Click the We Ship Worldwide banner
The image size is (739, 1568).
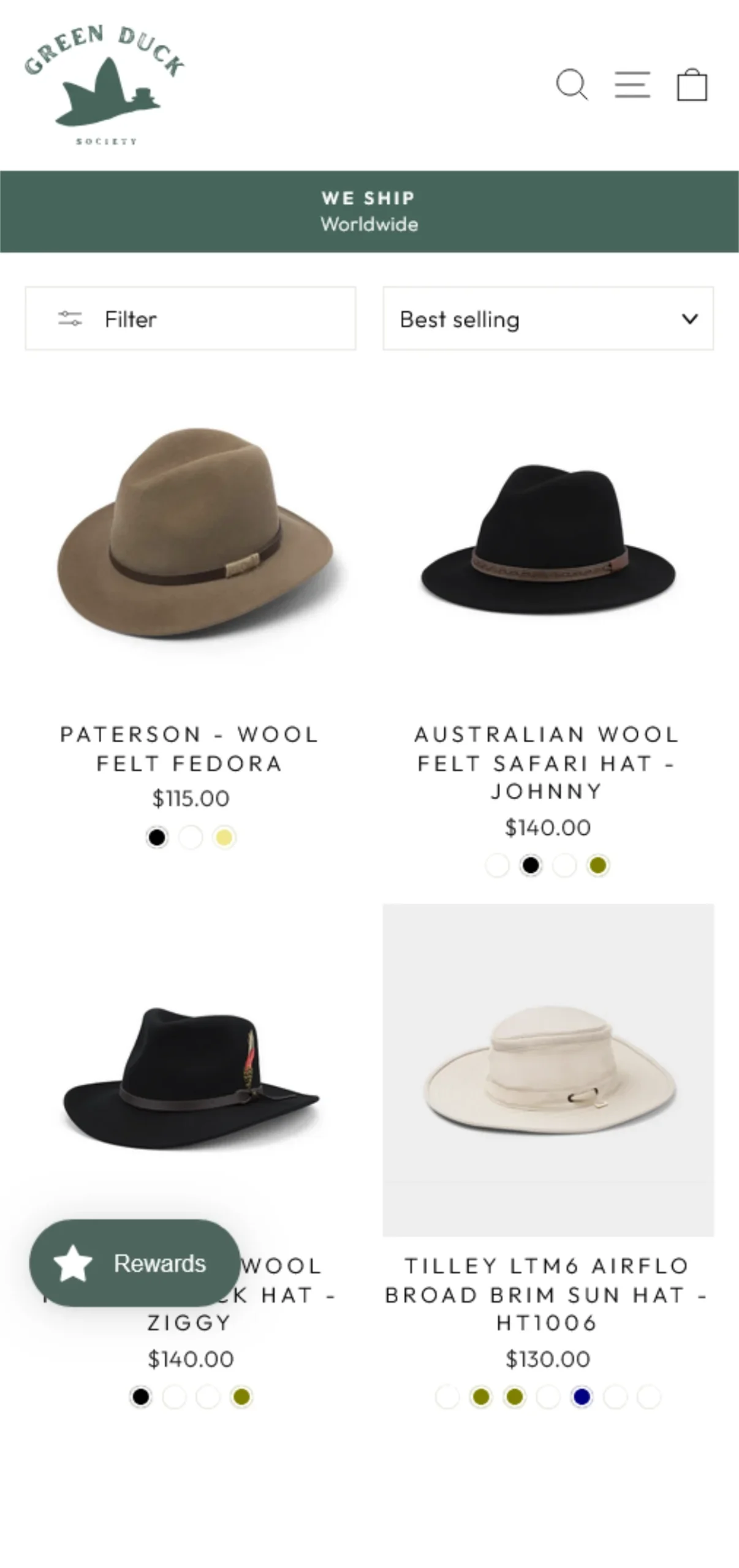click(369, 211)
